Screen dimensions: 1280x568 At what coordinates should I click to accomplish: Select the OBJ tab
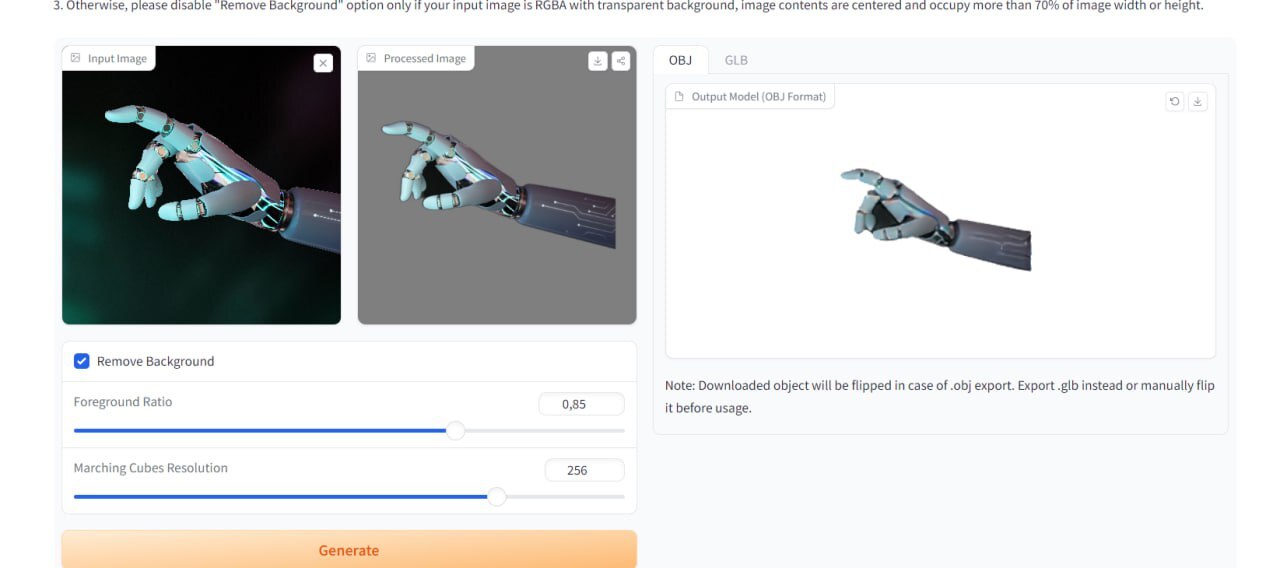[680, 60]
